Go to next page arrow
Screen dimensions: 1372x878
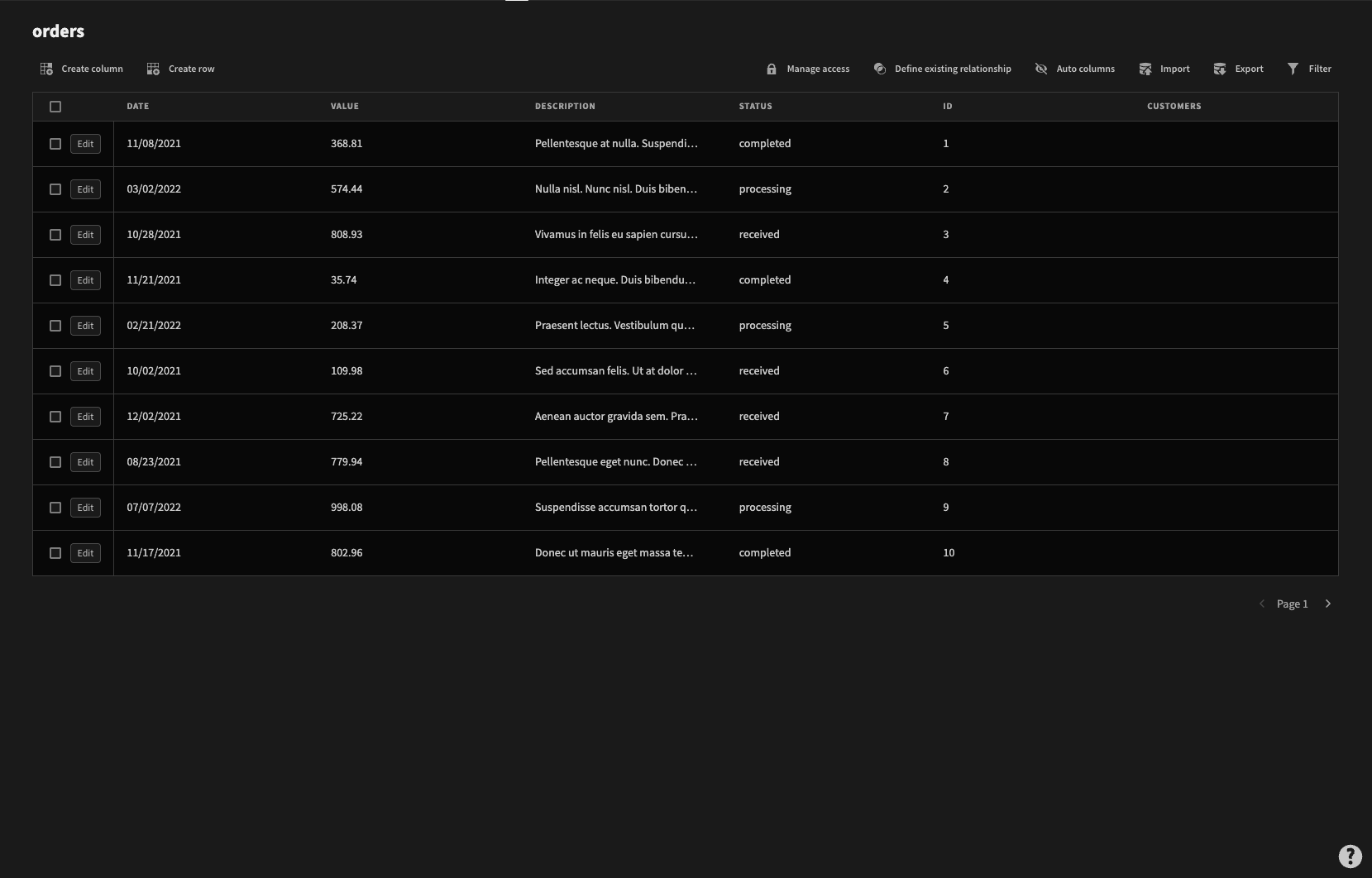coord(1328,604)
